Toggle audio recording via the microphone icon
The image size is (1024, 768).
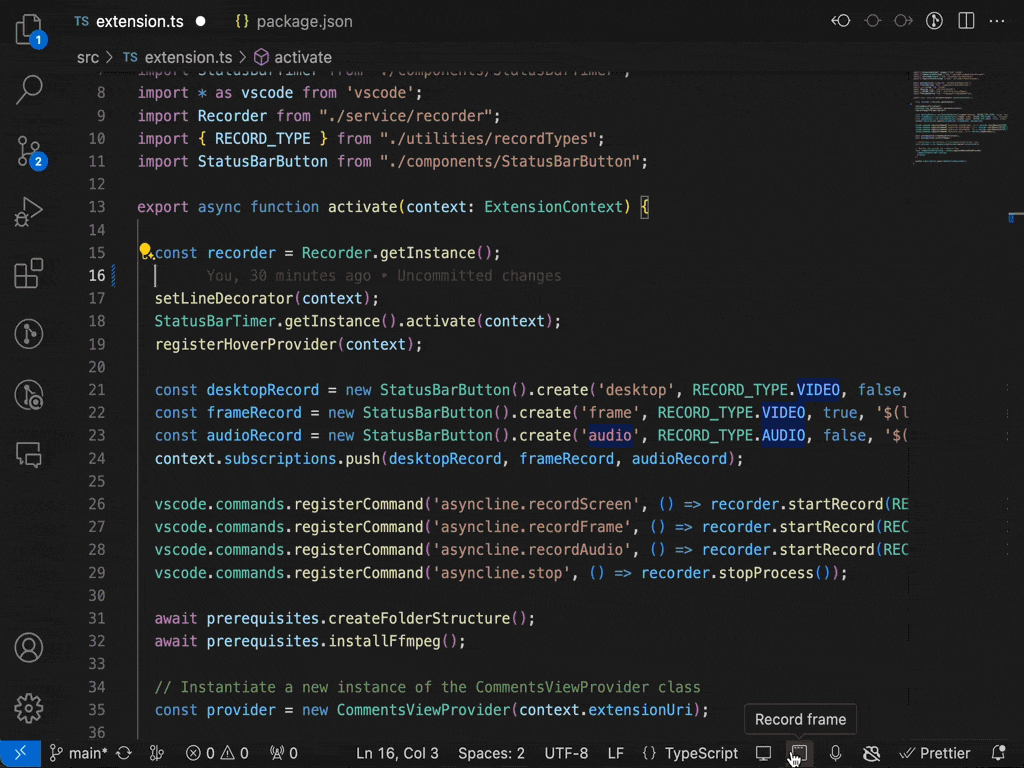click(x=835, y=753)
